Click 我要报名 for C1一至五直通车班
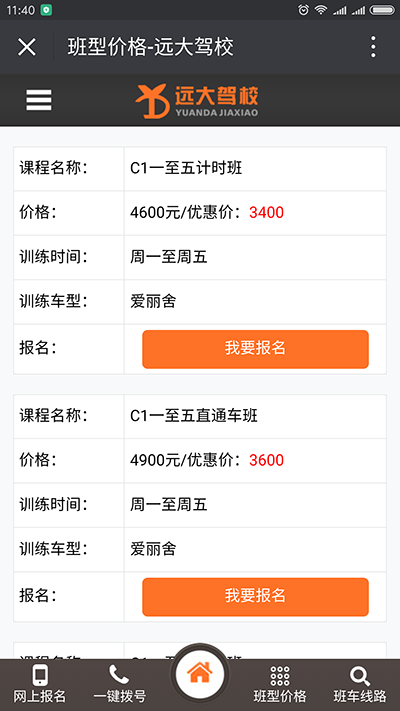The width and height of the screenshot is (400, 711). (x=255, y=597)
